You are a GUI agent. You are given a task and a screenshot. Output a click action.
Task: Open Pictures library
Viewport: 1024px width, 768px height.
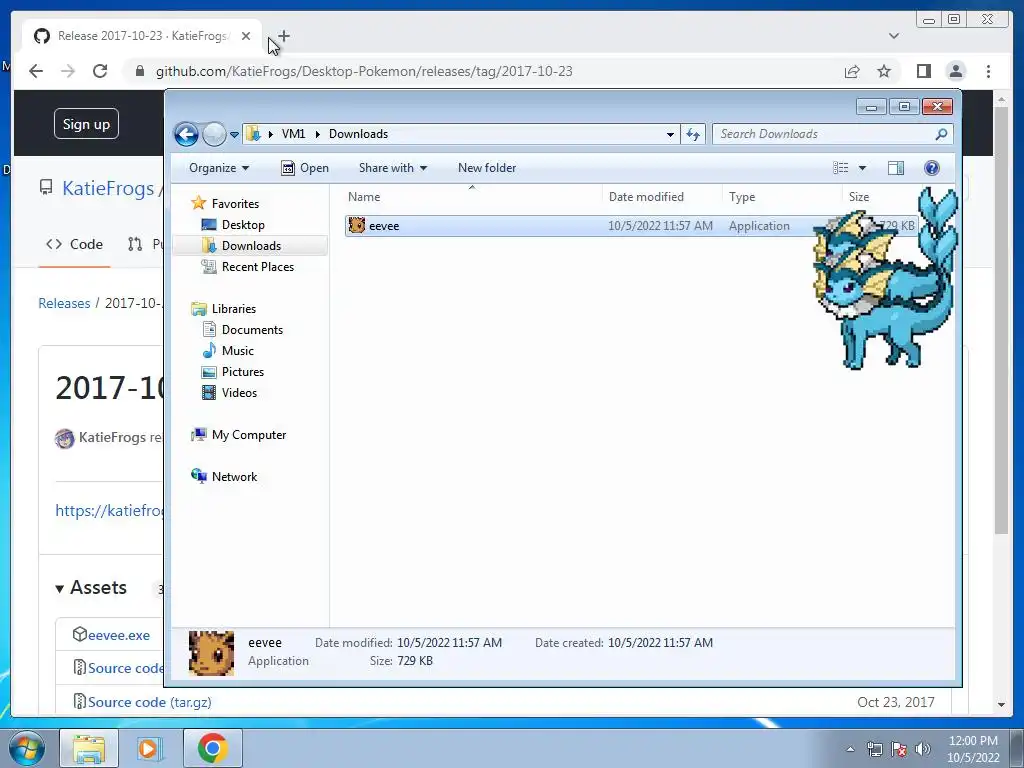coord(242,372)
